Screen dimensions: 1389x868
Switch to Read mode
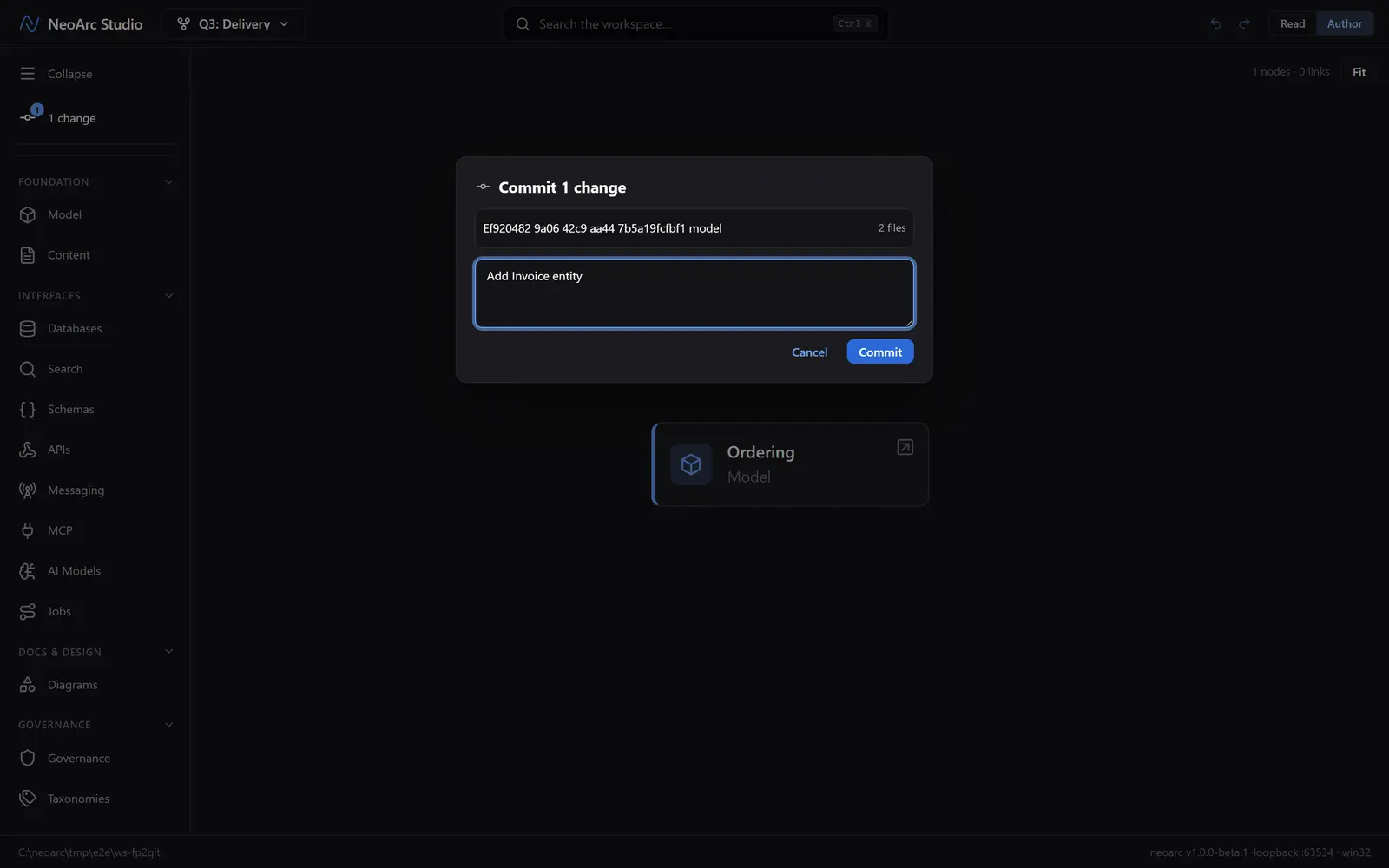[1293, 24]
